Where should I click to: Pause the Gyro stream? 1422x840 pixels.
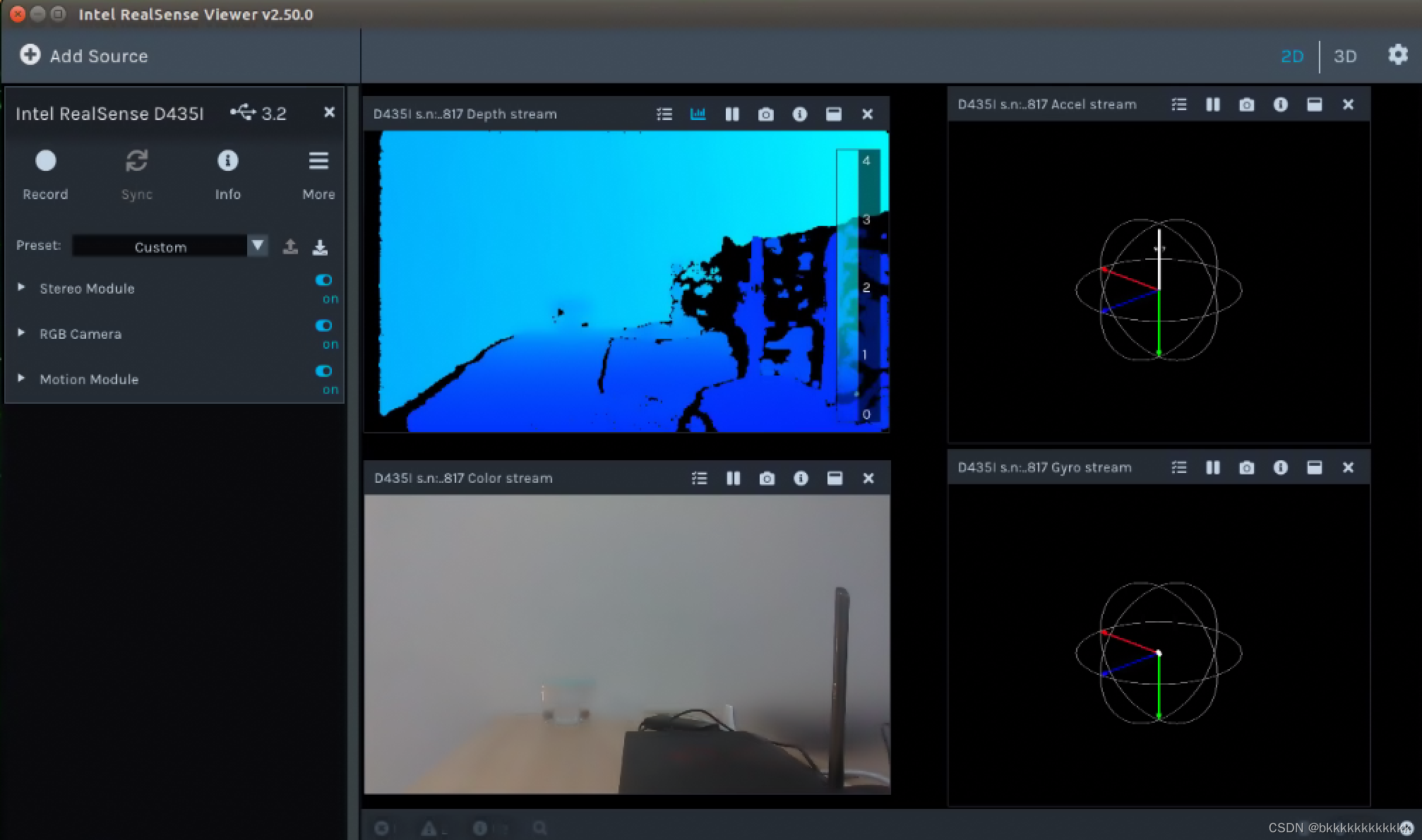tap(1212, 467)
